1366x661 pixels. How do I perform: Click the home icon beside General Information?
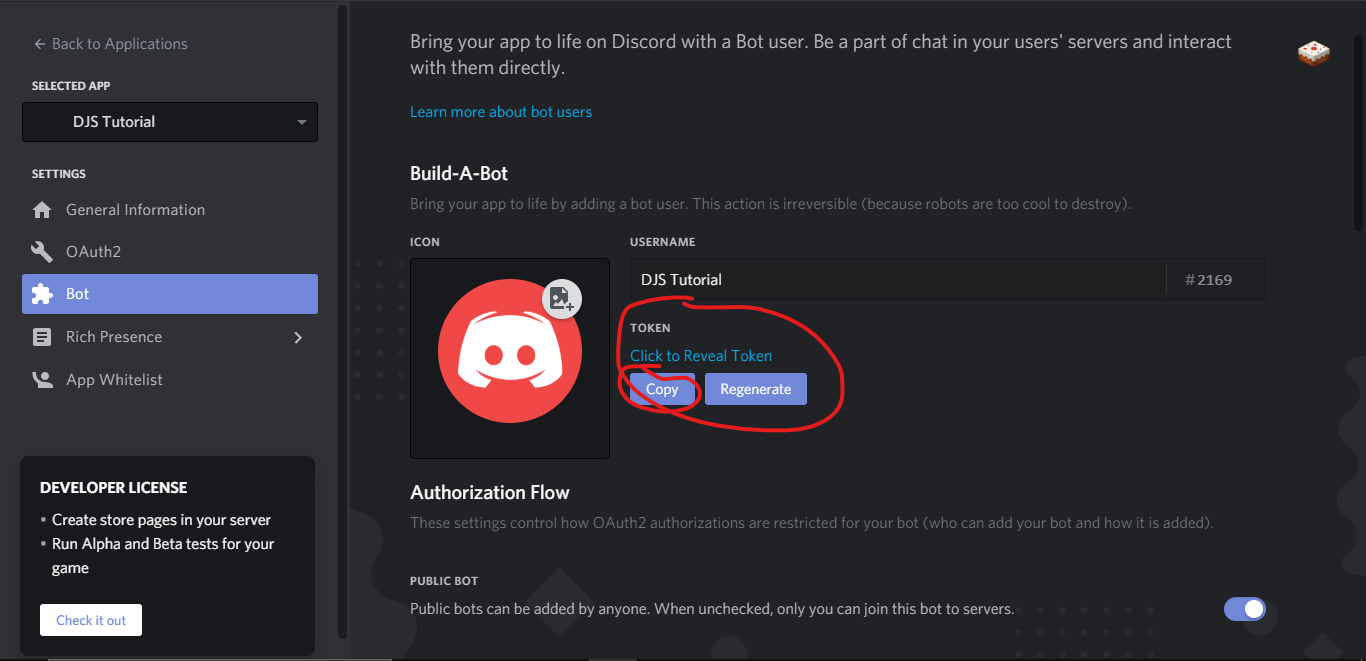42,210
